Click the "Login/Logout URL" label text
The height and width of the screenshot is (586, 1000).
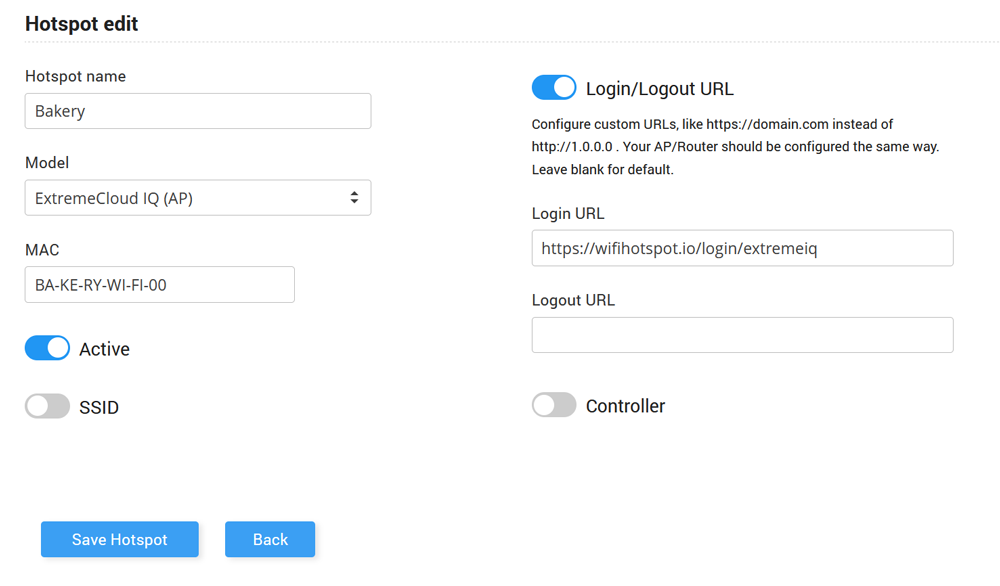pyautogui.click(x=659, y=89)
